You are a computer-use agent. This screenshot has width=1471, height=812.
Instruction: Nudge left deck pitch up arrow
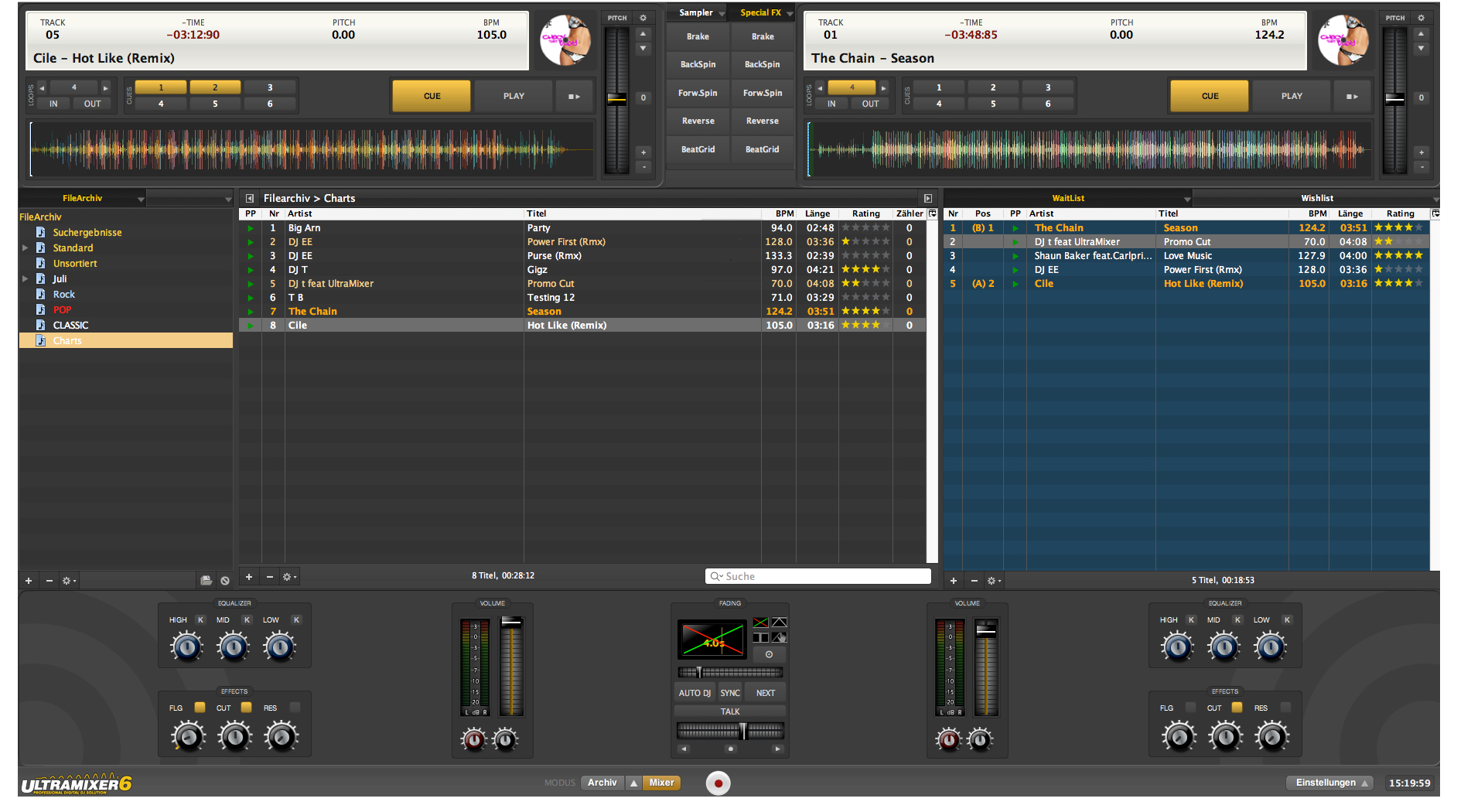(643, 34)
